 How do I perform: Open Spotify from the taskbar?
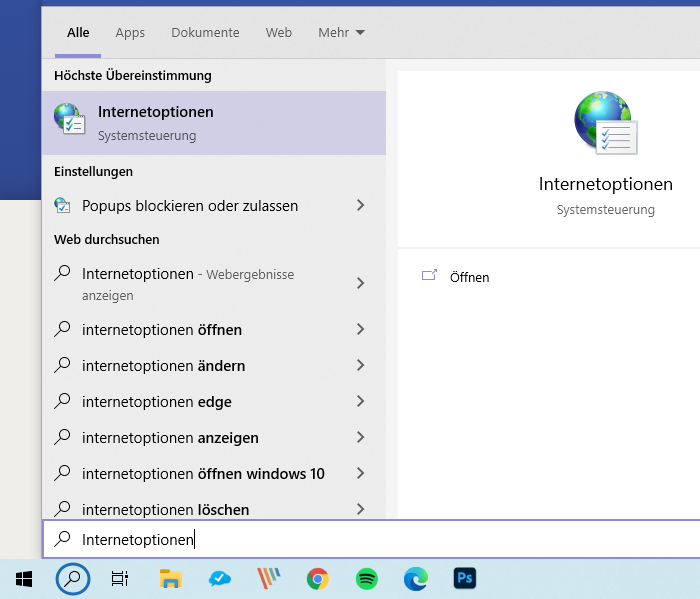pyautogui.click(x=367, y=579)
